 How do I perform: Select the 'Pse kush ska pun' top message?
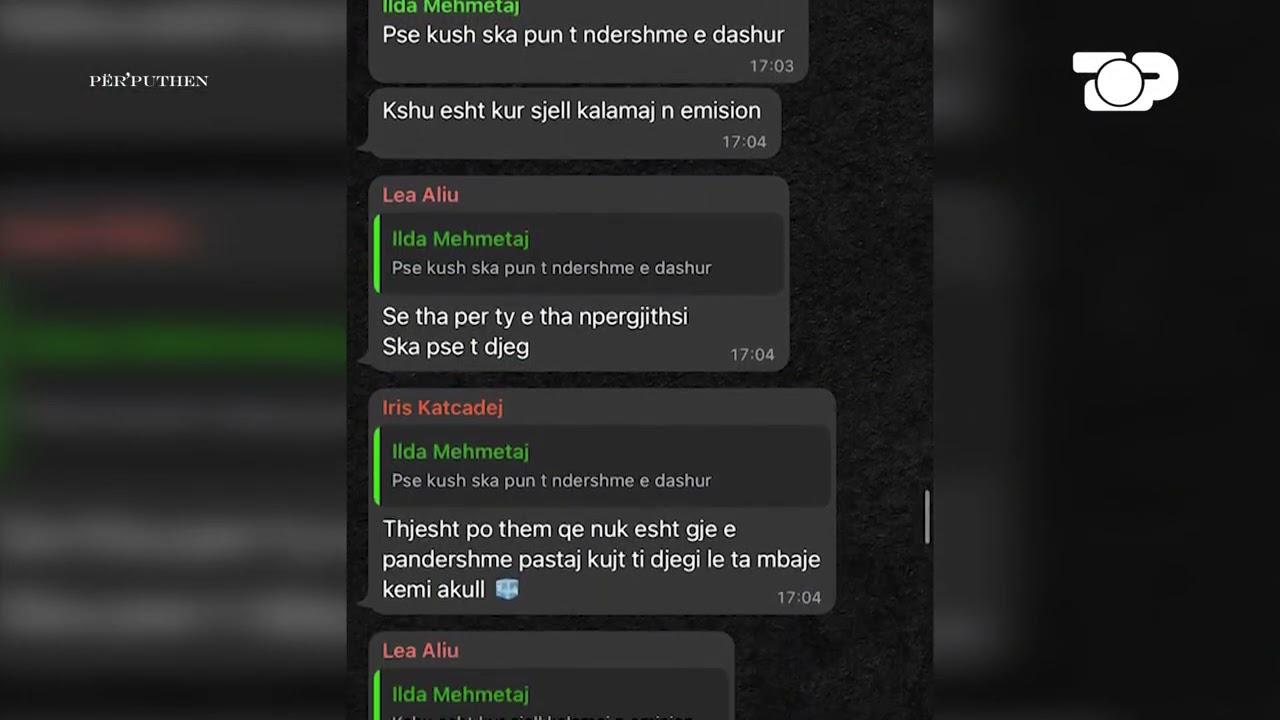(x=588, y=40)
